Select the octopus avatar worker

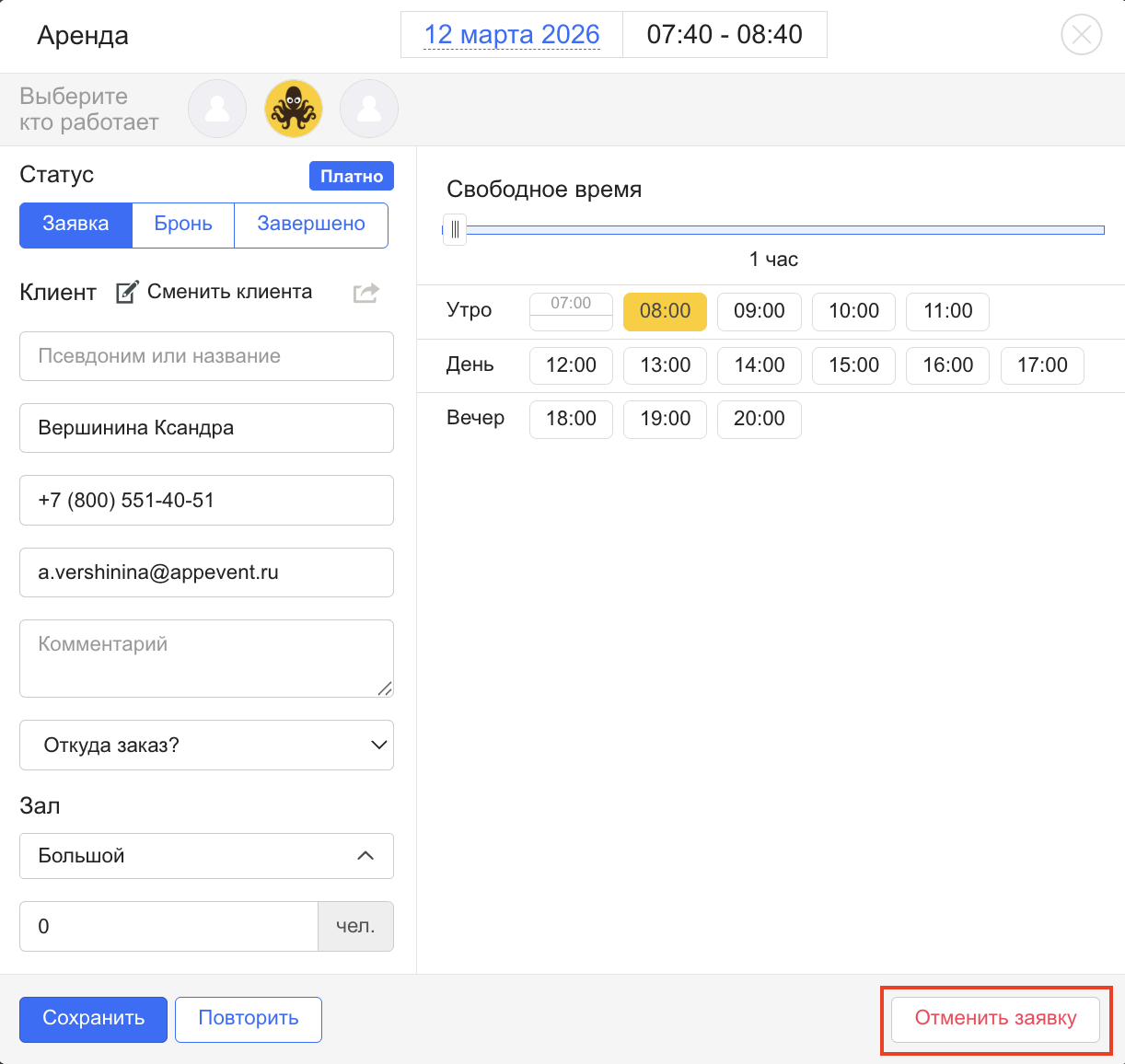[294, 109]
